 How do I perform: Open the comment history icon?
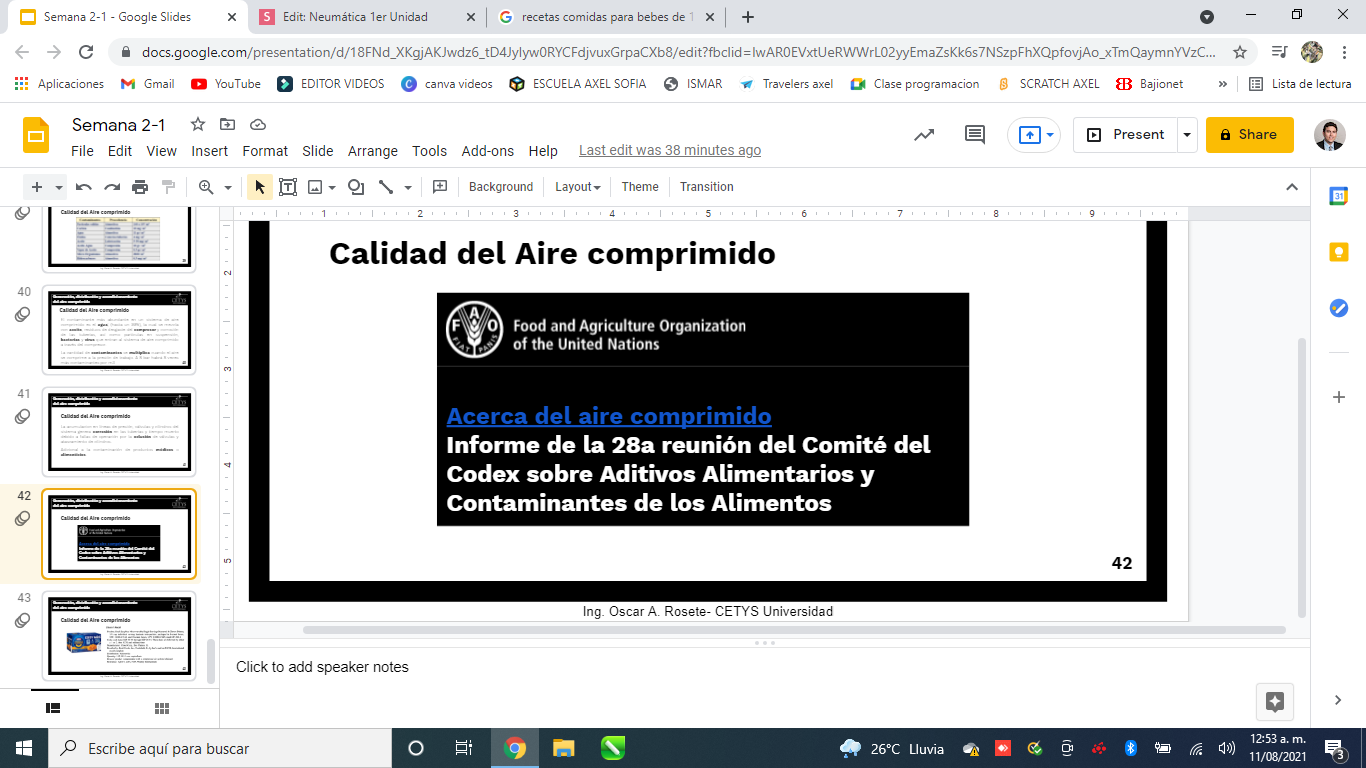[974, 135]
